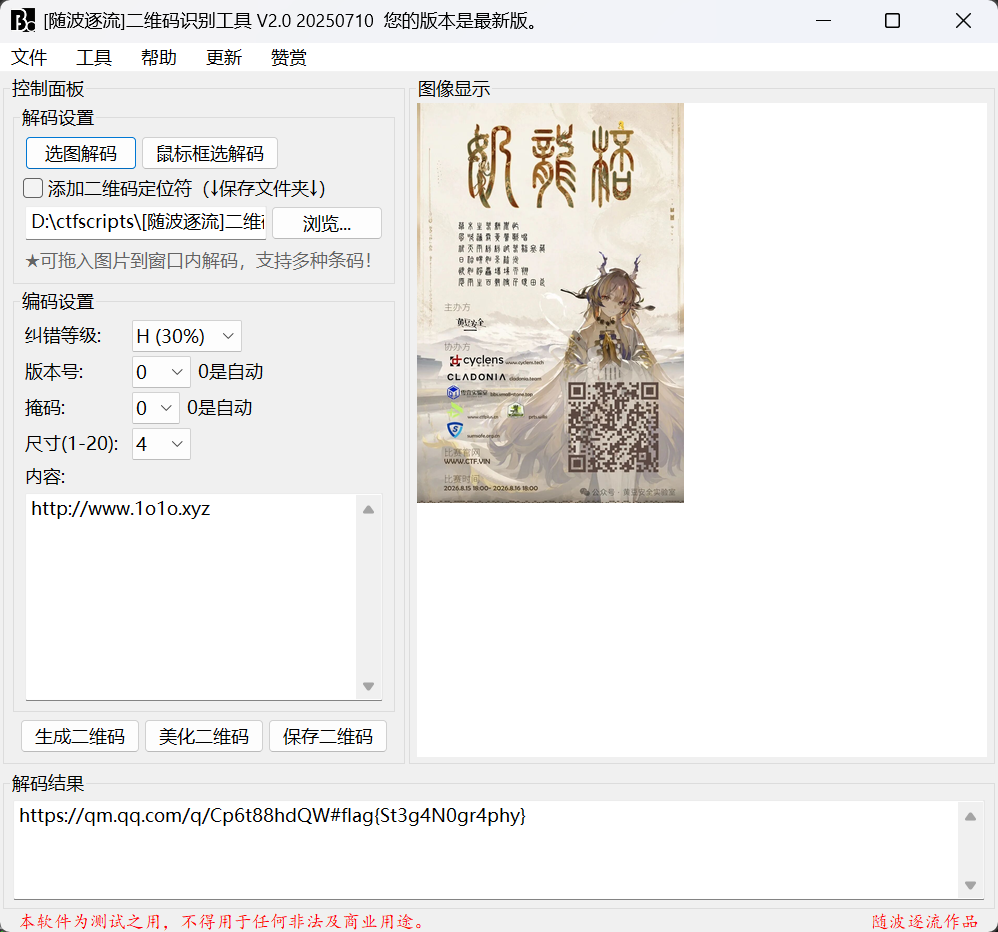The image size is (998, 932).
Task: Click the 选图解码 button
Action: (81, 153)
